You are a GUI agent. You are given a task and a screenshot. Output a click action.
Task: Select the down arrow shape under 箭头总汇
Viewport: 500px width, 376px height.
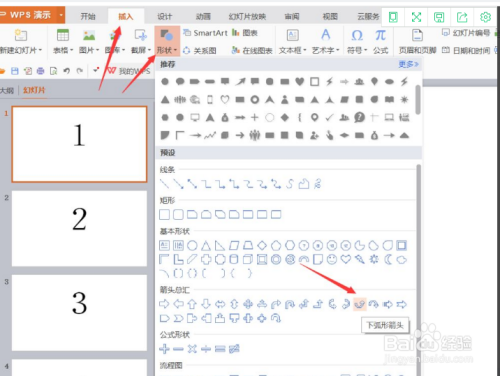click(206, 304)
